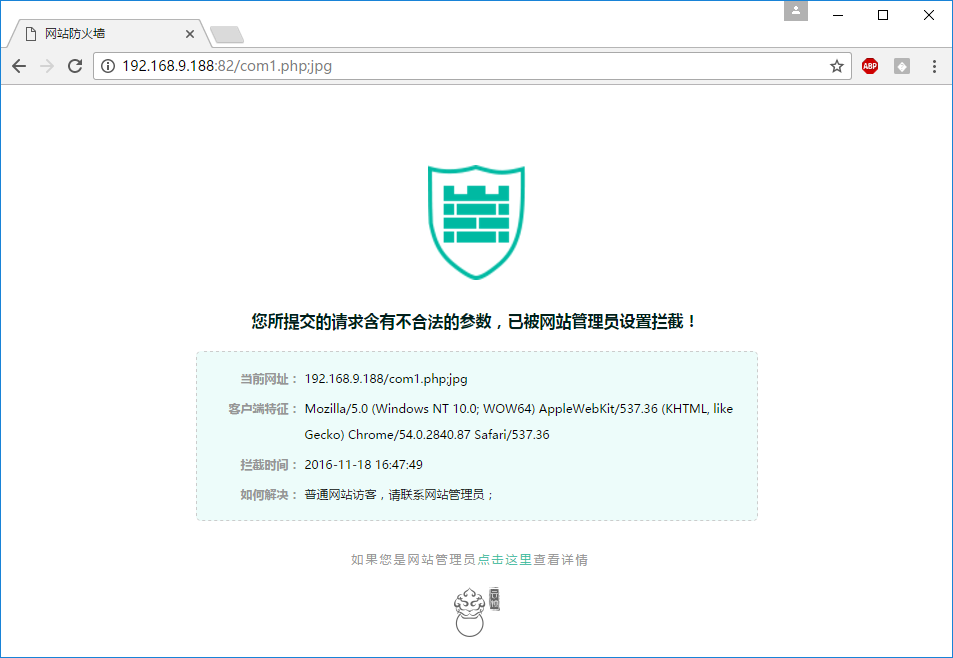Image resolution: width=953 pixels, height=658 pixels.
Task: Click the mascot logo at page bottom
Action: tap(476, 611)
